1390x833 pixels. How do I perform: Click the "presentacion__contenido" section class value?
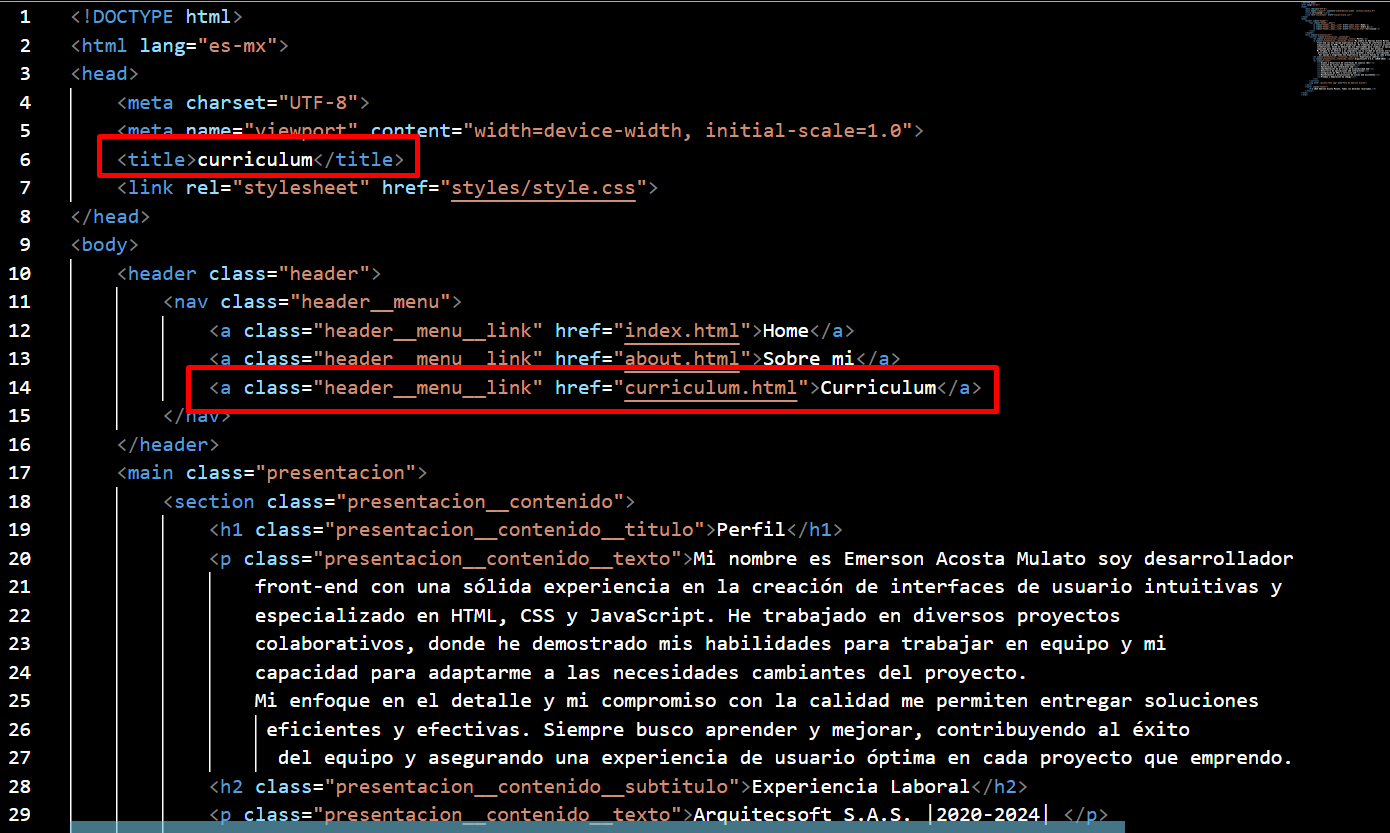coord(479,501)
